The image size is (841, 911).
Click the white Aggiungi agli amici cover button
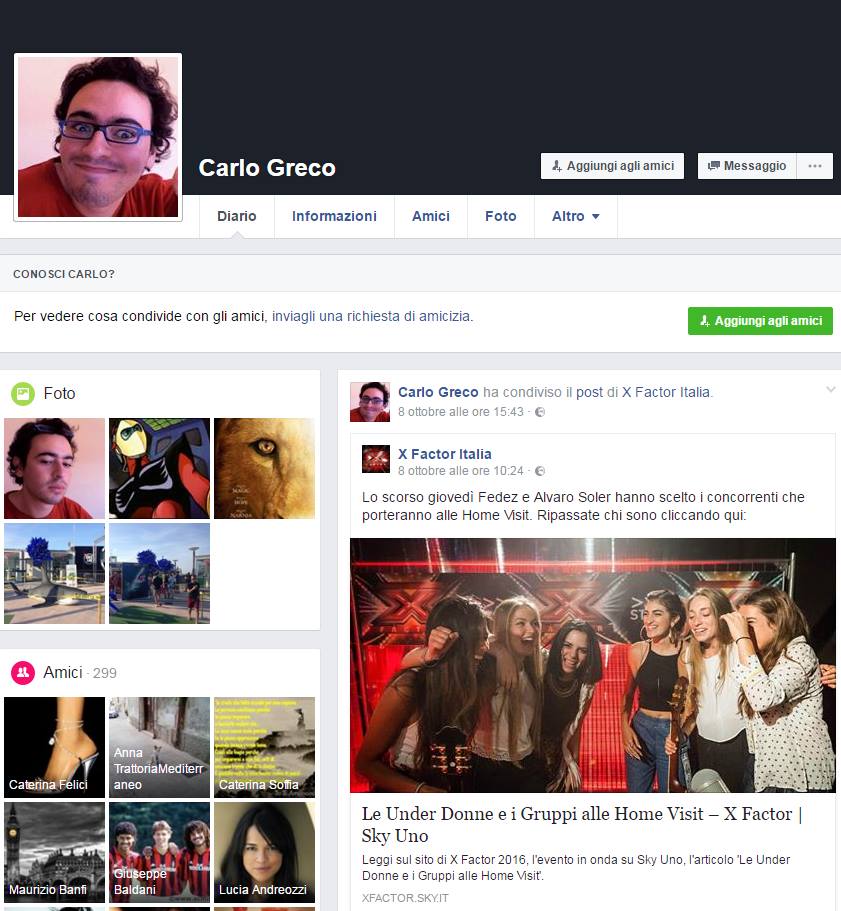[x=612, y=166]
